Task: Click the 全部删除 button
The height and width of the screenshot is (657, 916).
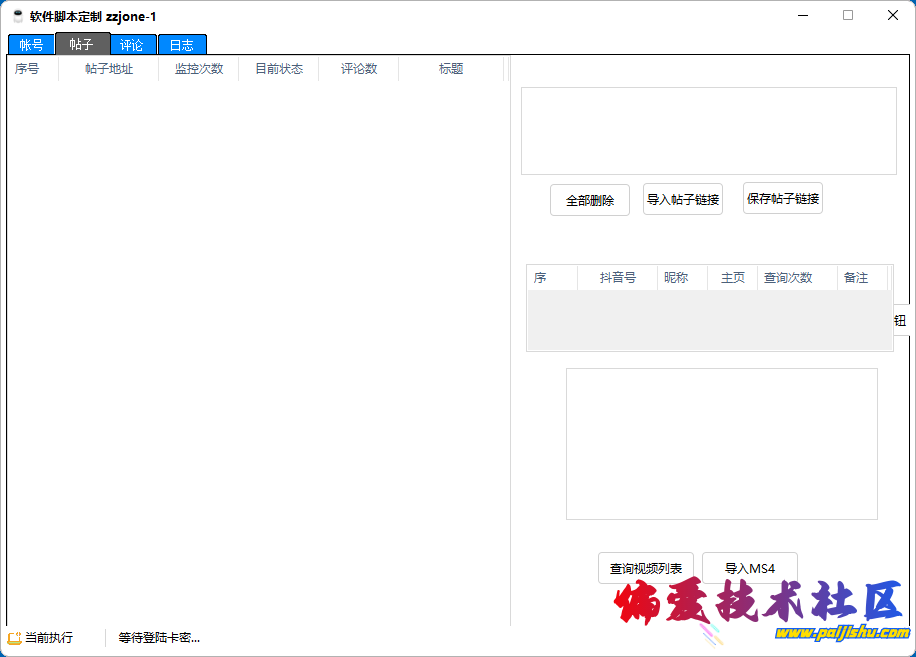Action: coord(589,199)
